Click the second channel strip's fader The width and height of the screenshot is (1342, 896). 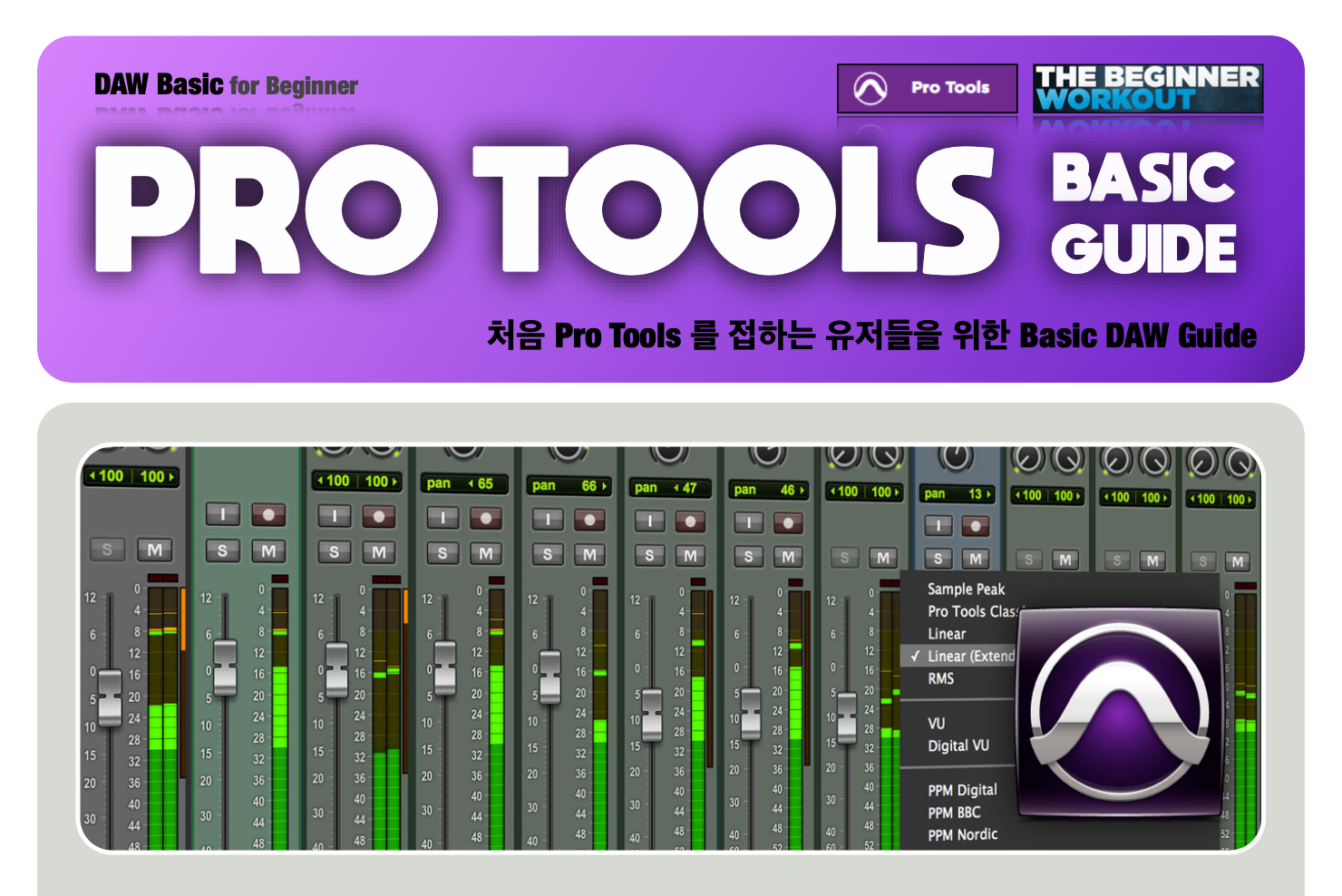(x=224, y=667)
